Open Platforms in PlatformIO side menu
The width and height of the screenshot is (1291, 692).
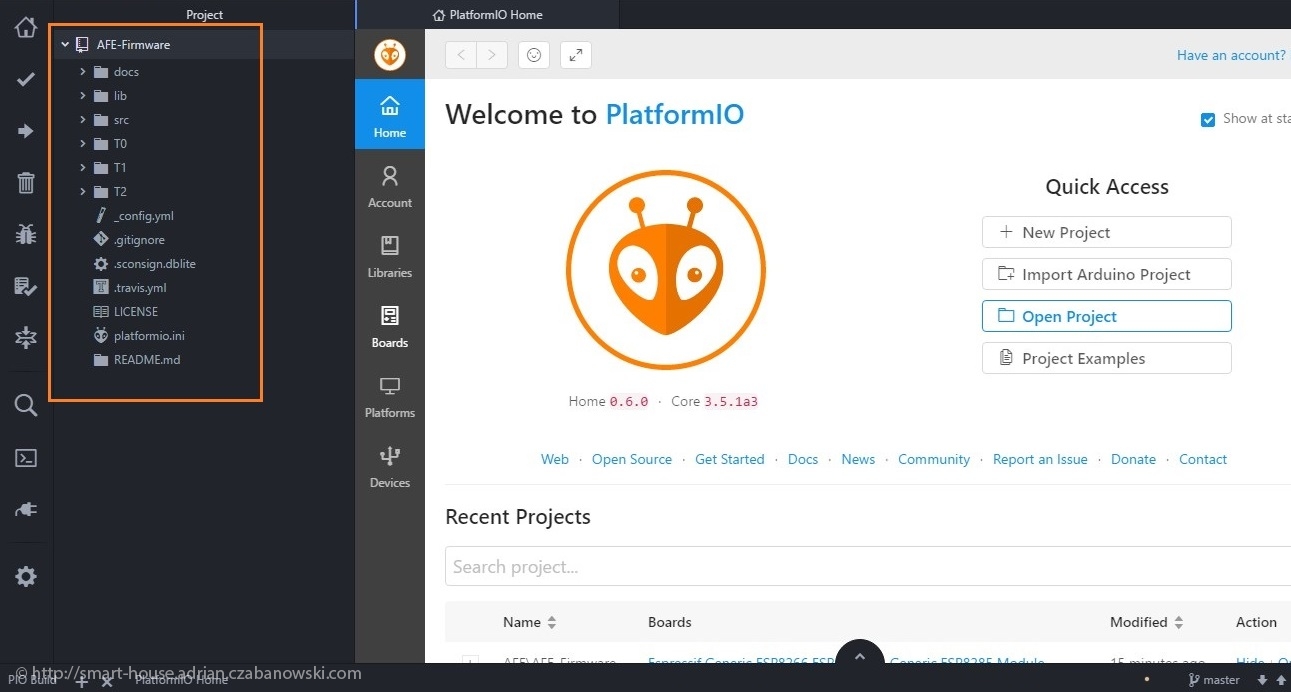390,395
